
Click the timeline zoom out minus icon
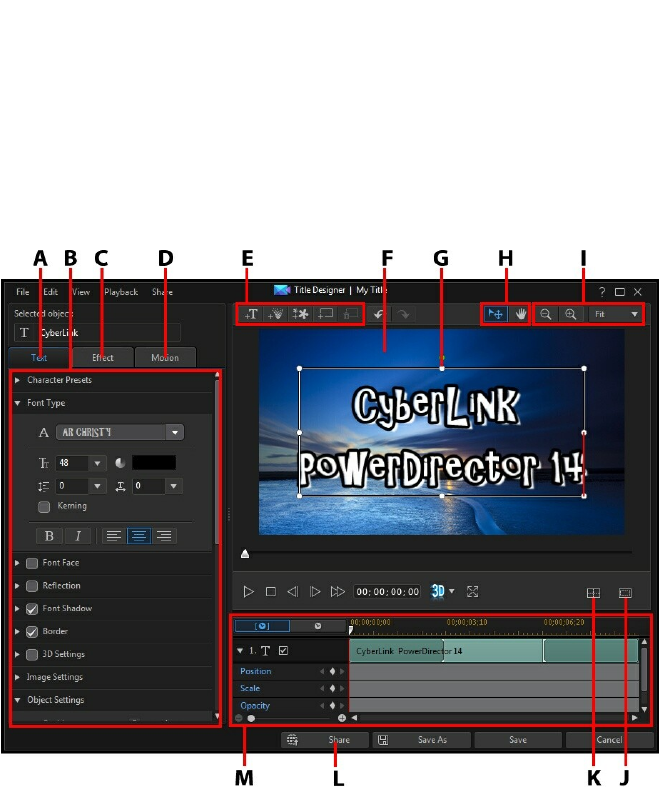pos(239,718)
